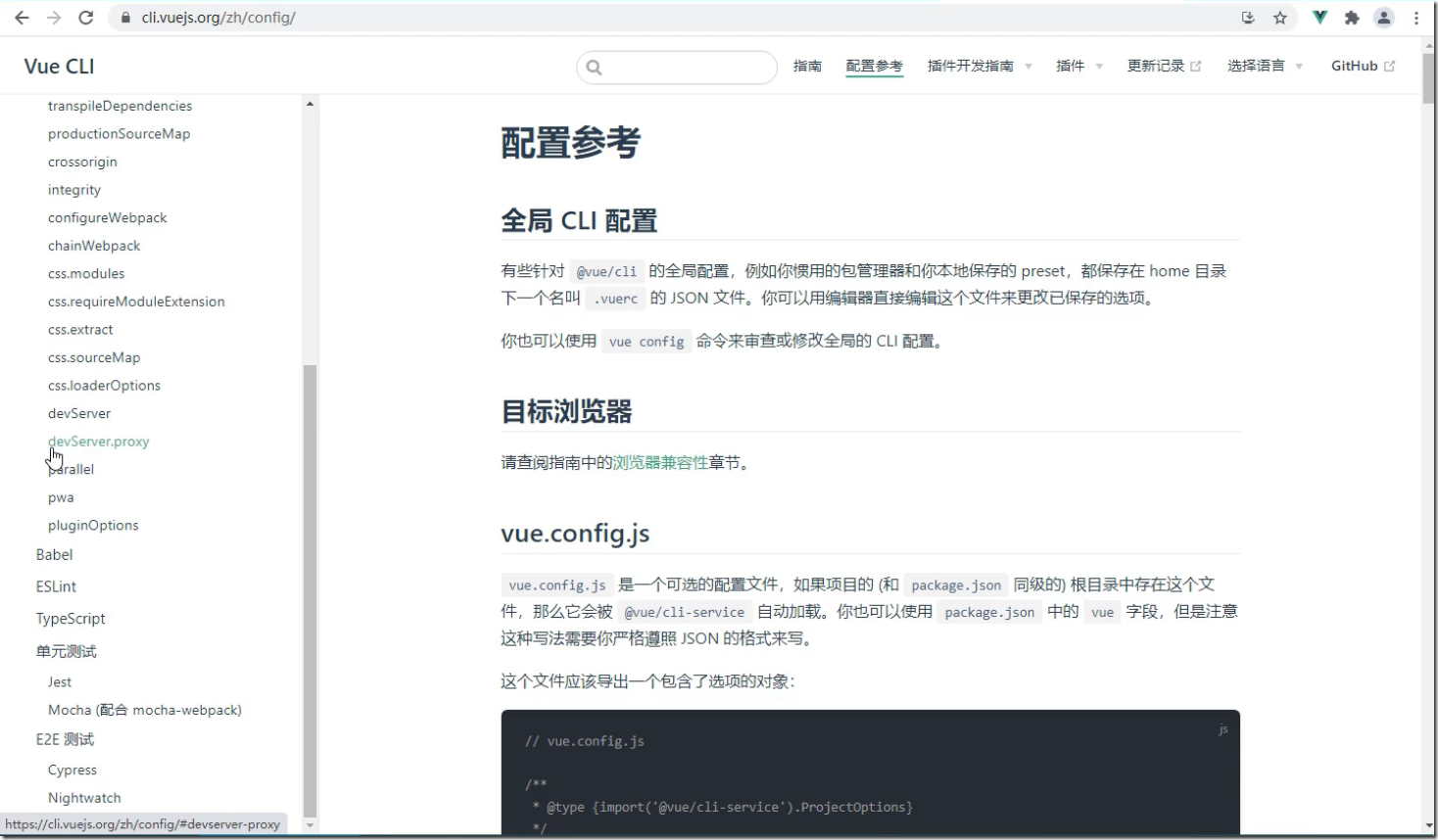1438x840 pixels.
Task: Go to Cypress in sidebar
Action: coord(72,770)
